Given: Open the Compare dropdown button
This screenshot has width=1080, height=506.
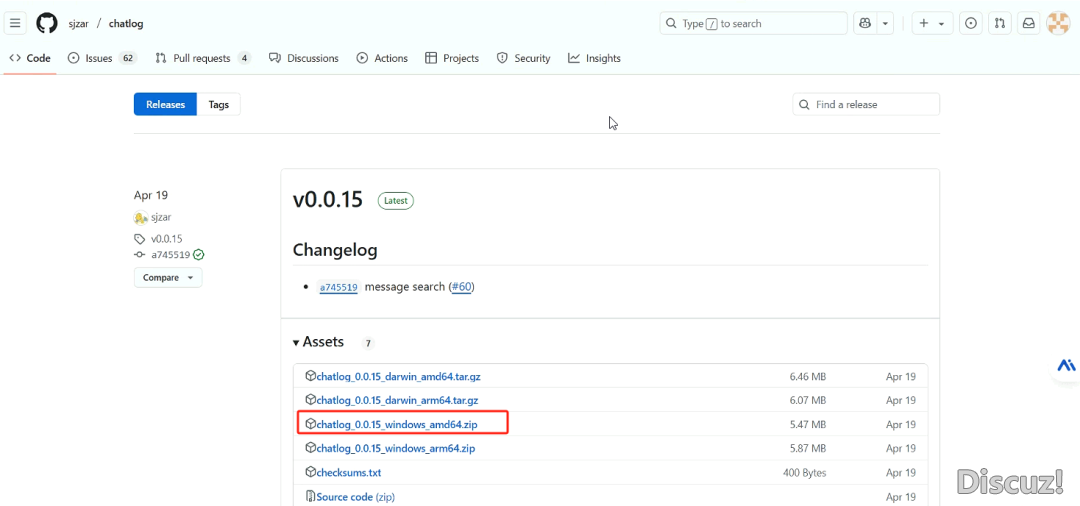Looking at the screenshot, I should [168, 278].
